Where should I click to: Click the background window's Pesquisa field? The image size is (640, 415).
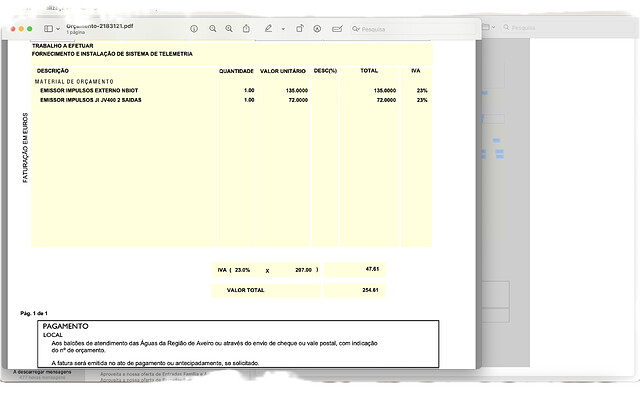565,27
